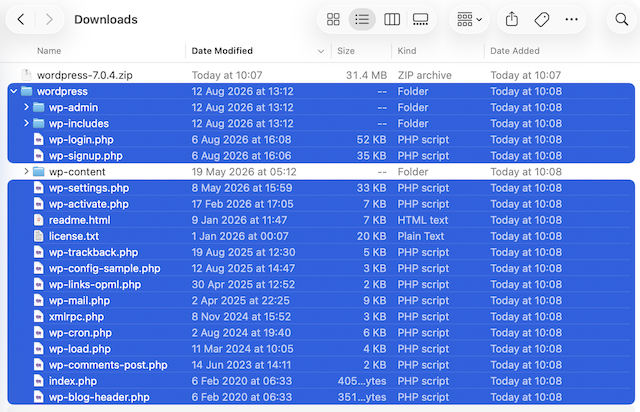
Task: Click the Downloads window title
Action: point(106,19)
